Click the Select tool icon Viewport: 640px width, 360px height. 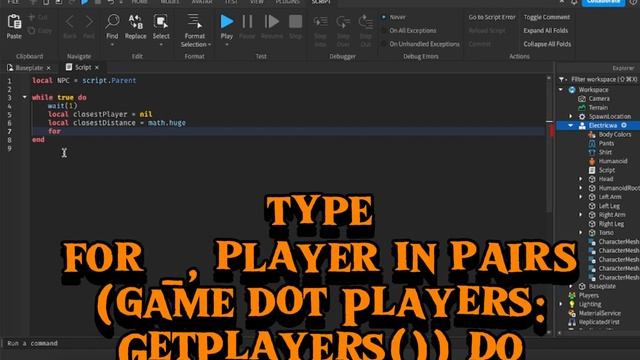point(161,22)
